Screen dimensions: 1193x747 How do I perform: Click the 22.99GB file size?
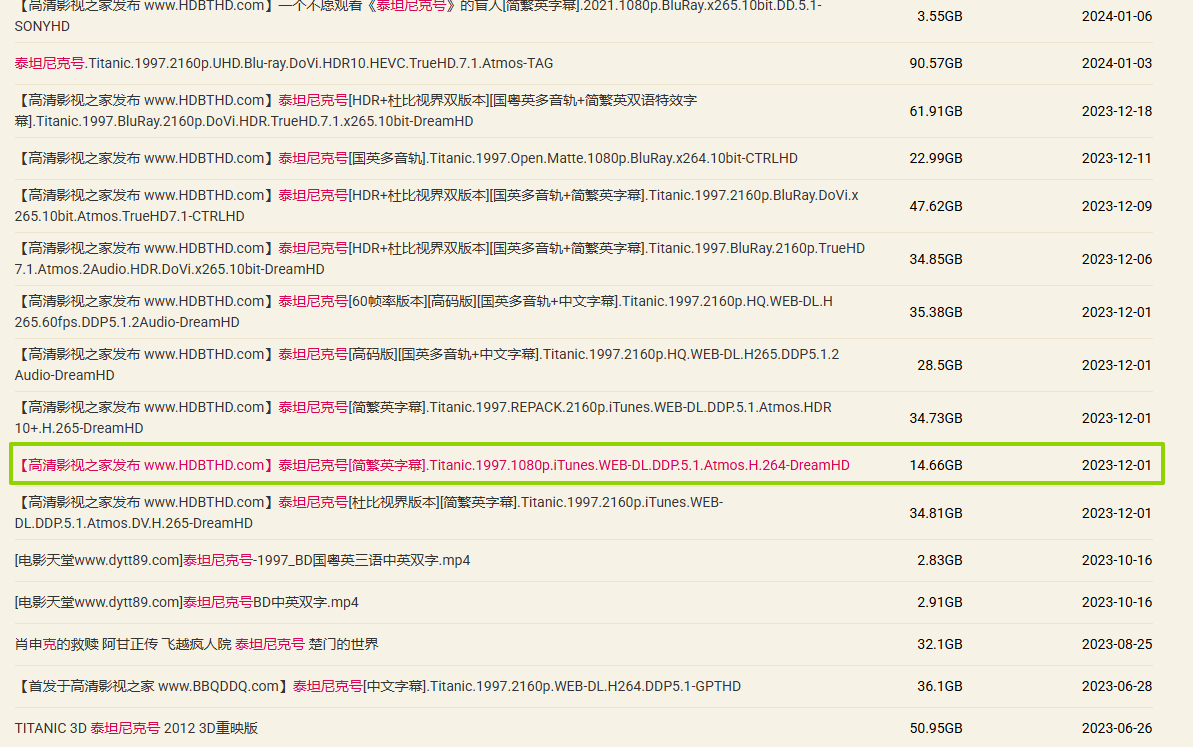pyautogui.click(x=936, y=158)
